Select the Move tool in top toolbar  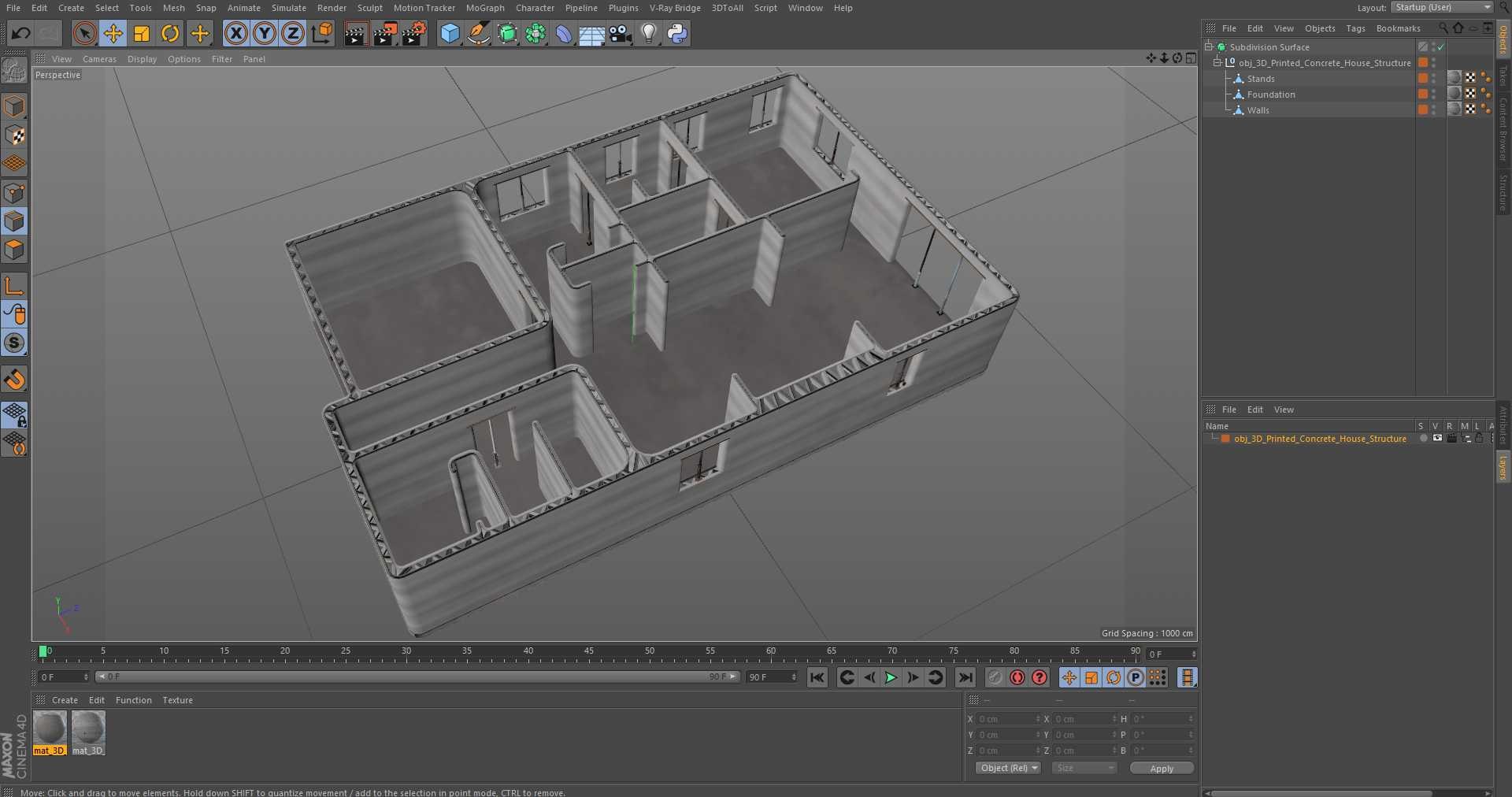pos(113,33)
